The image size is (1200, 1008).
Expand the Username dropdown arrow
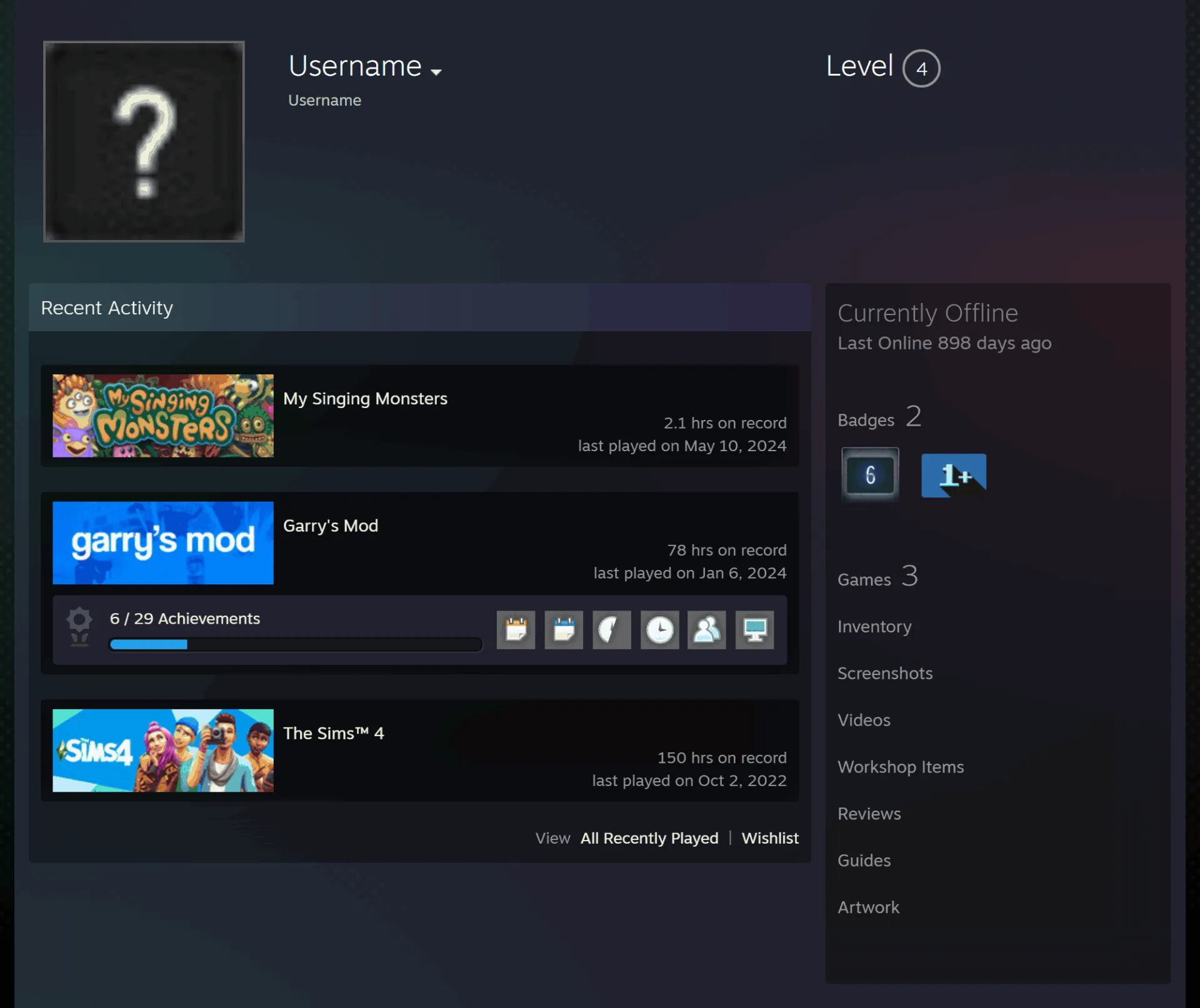(x=436, y=72)
